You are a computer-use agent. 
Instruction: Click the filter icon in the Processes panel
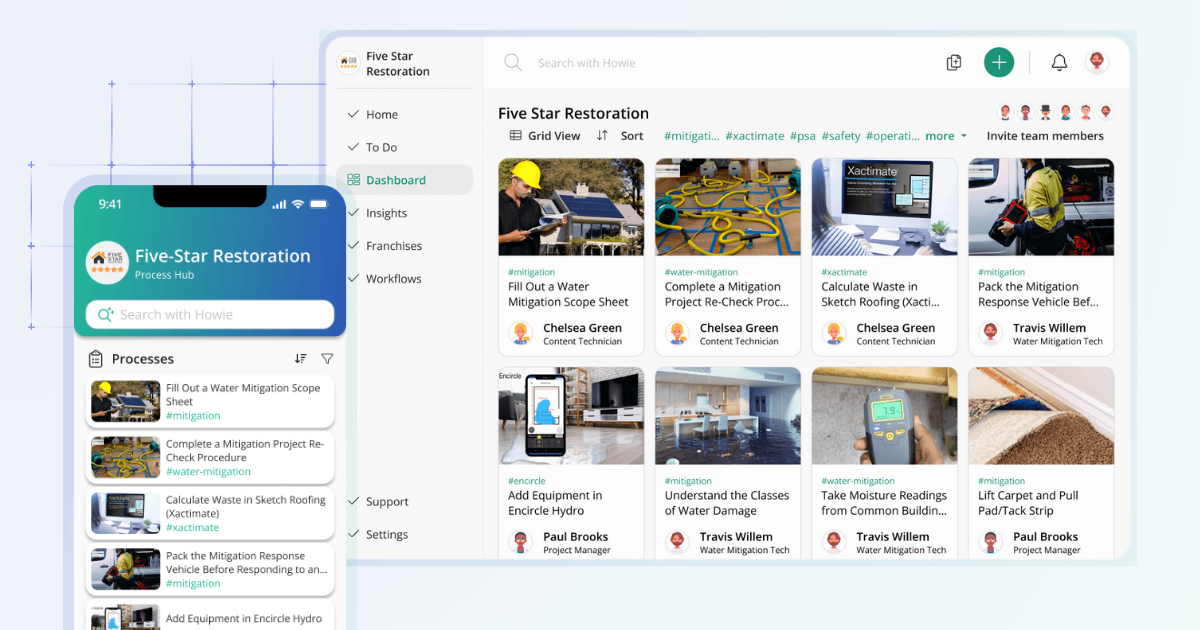click(x=327, y=358)
